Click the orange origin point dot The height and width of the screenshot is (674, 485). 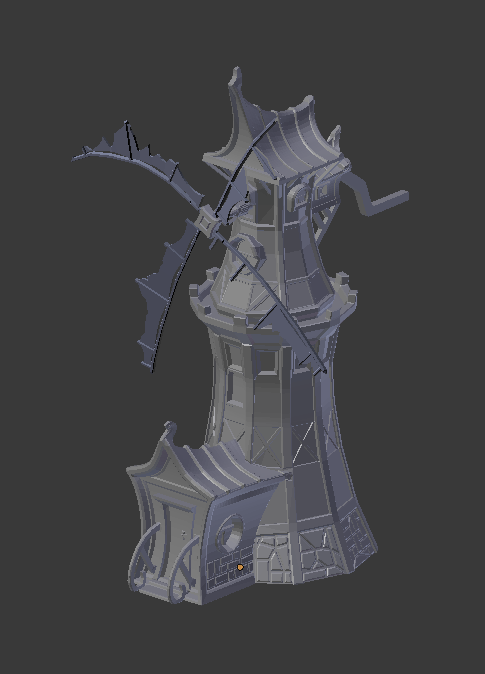click(x=240, y=567)
